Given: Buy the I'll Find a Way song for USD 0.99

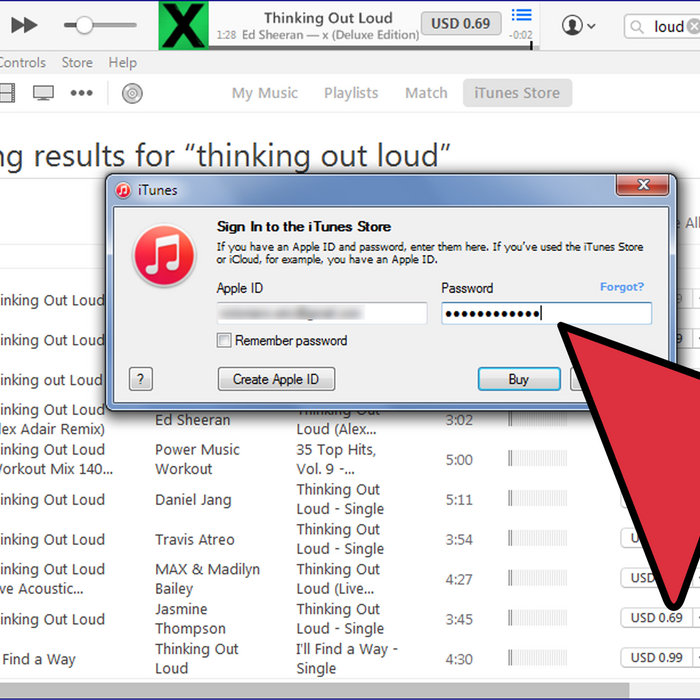Looking at the screenshot, I should 656,658.
